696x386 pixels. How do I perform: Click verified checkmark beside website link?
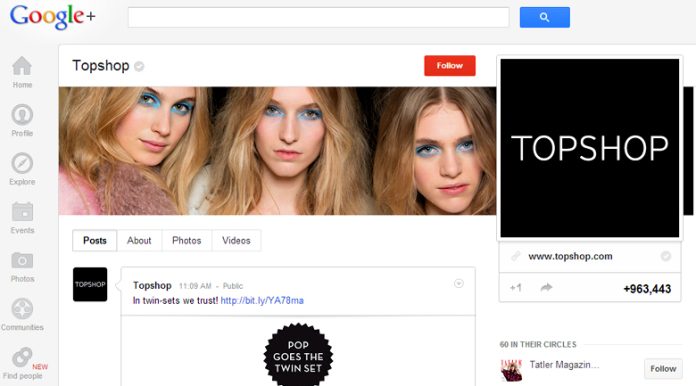(x=665, y=256)
